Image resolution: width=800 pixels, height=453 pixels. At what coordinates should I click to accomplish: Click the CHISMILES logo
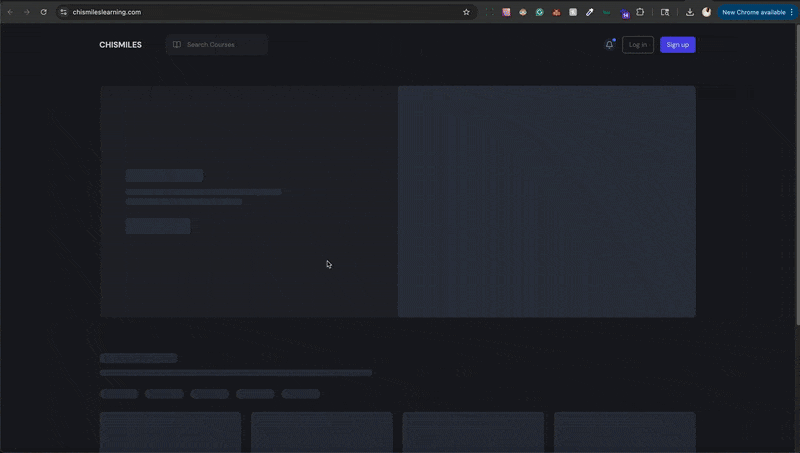(x=120, y=45)
